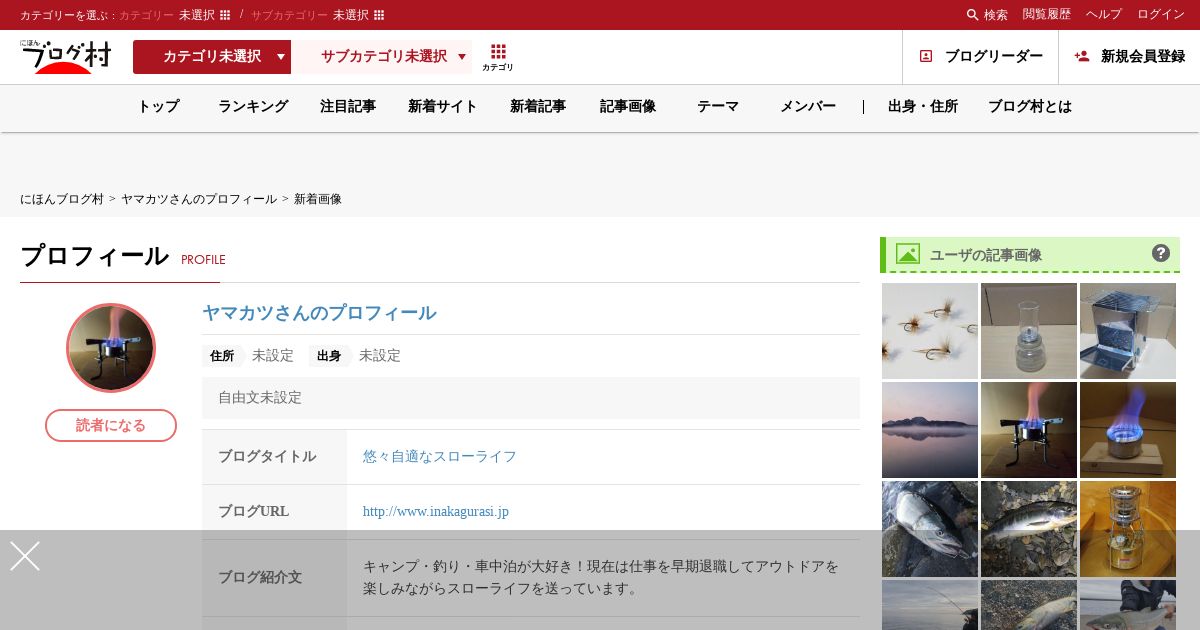Open the メンバー menu item
Screen dimensions: 1200x630
coord(808,106)
